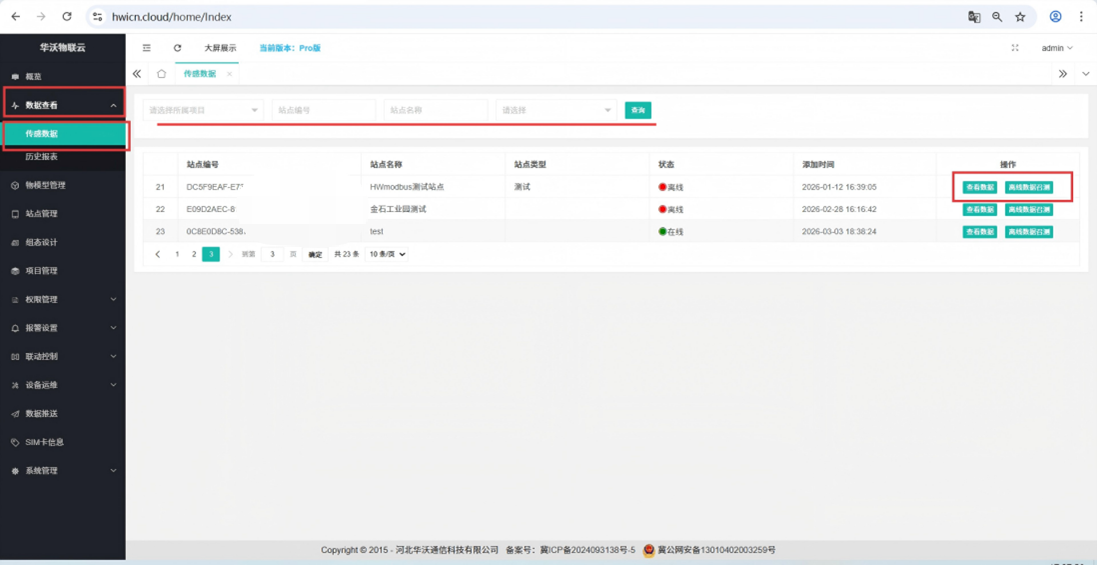The width and height of the screenshot is (1097, 565).
Task: Click the 站点名称 search input field
Action: pos(435,110)
